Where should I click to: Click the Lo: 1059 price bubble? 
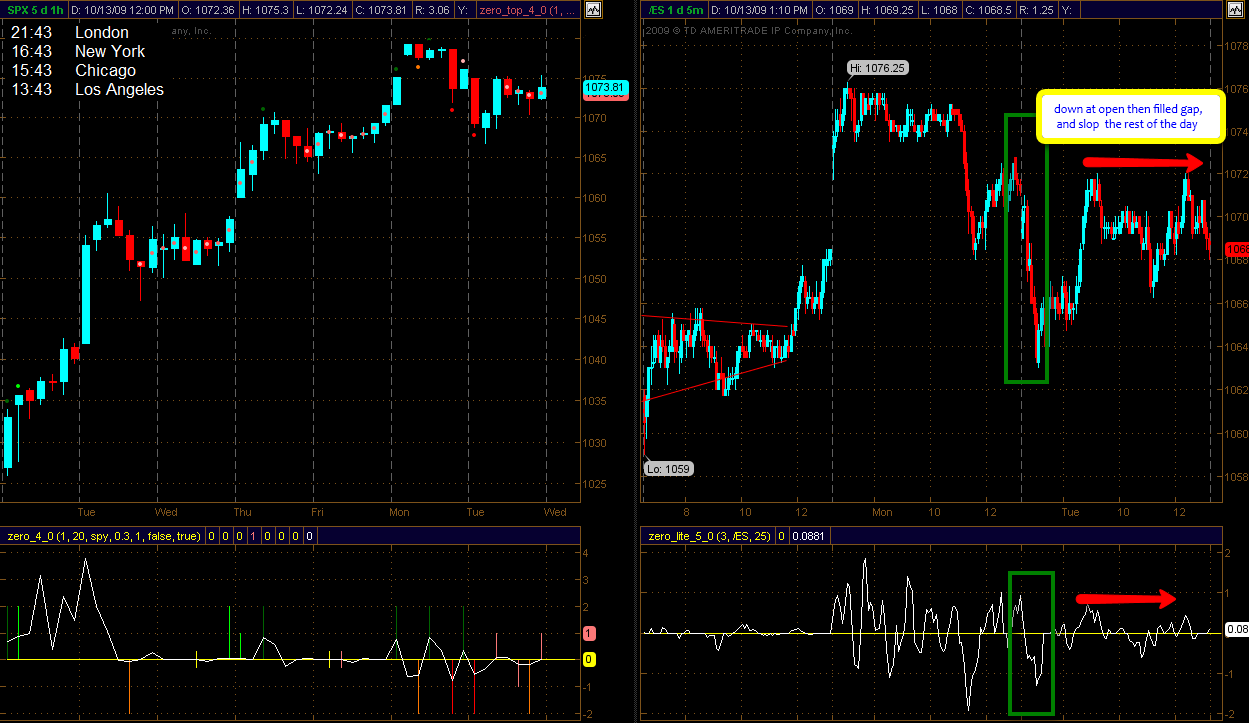click(x=667, y=468)
